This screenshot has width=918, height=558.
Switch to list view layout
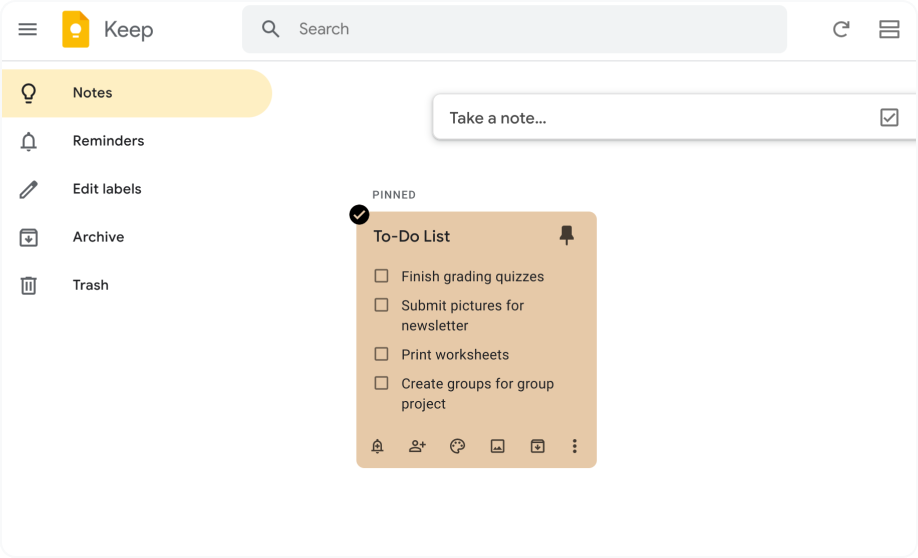click(x=889, y=29)
